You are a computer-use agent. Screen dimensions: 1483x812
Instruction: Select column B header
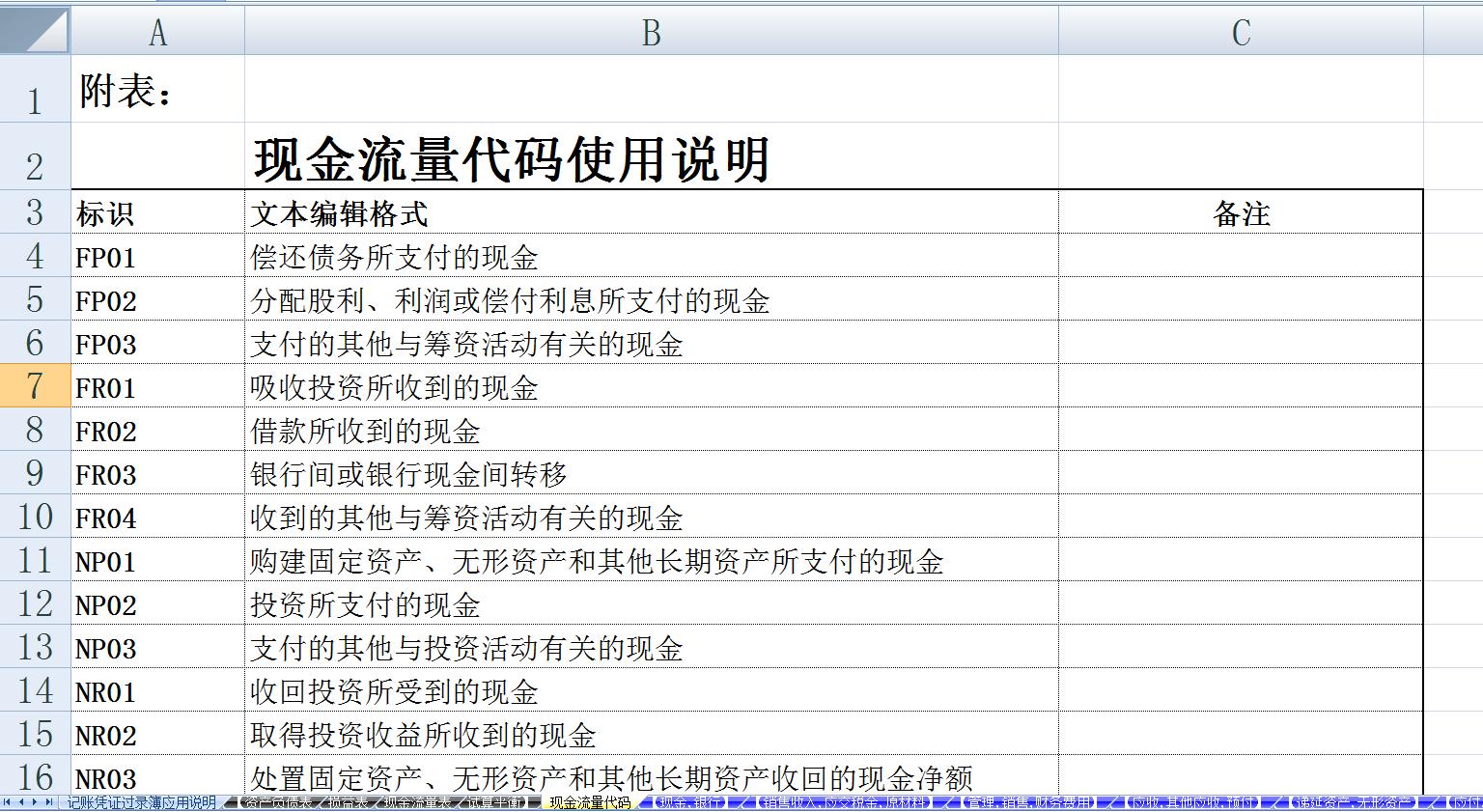tap(652, 31)
